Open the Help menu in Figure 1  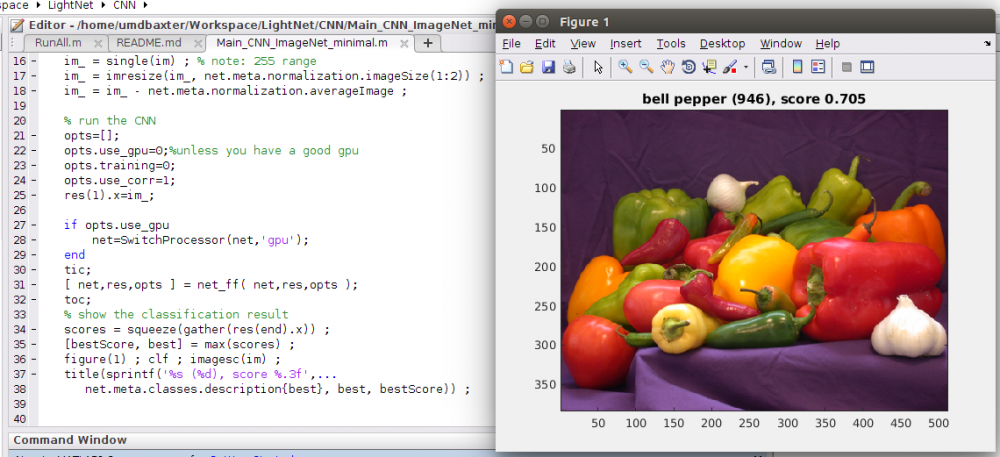(x=828, y=43)
